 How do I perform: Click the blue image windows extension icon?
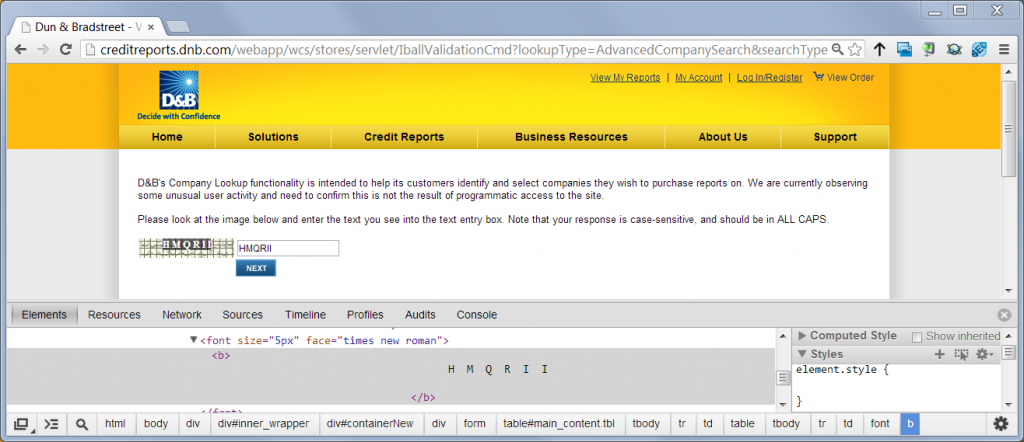click(x=904, y=50)
